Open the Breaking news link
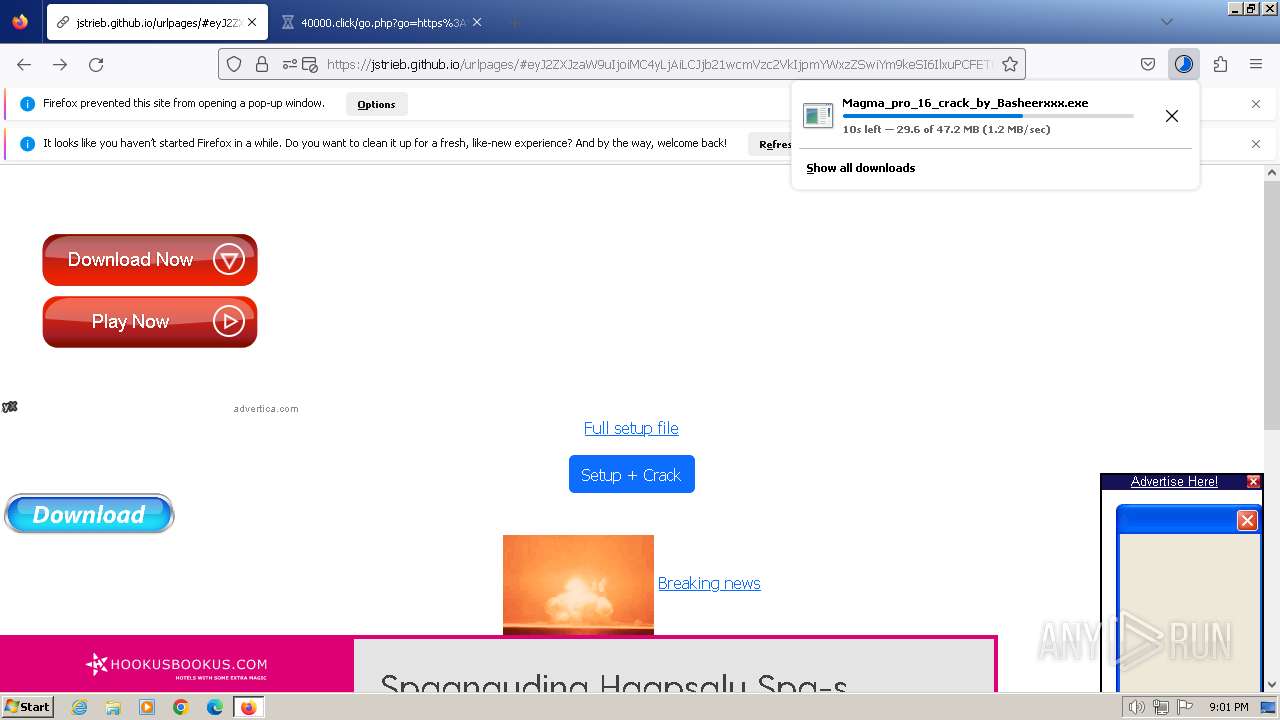The height and width of the screenshot is (720, 1280). 709,583
